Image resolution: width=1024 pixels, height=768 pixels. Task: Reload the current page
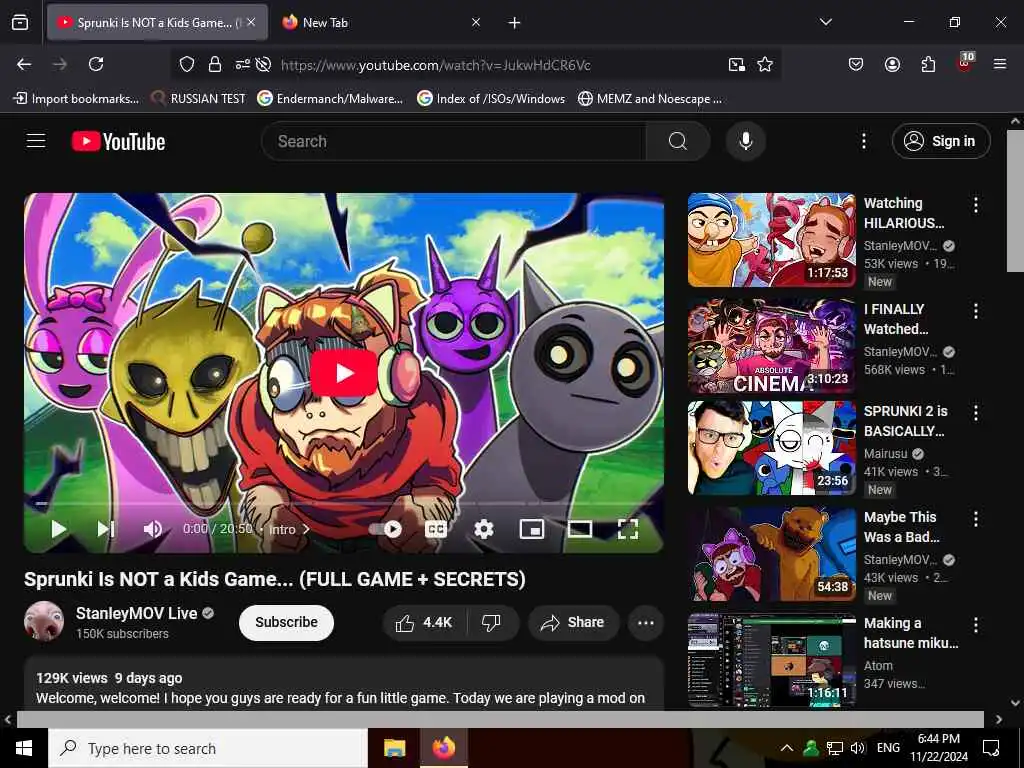(x=96, y=64)
